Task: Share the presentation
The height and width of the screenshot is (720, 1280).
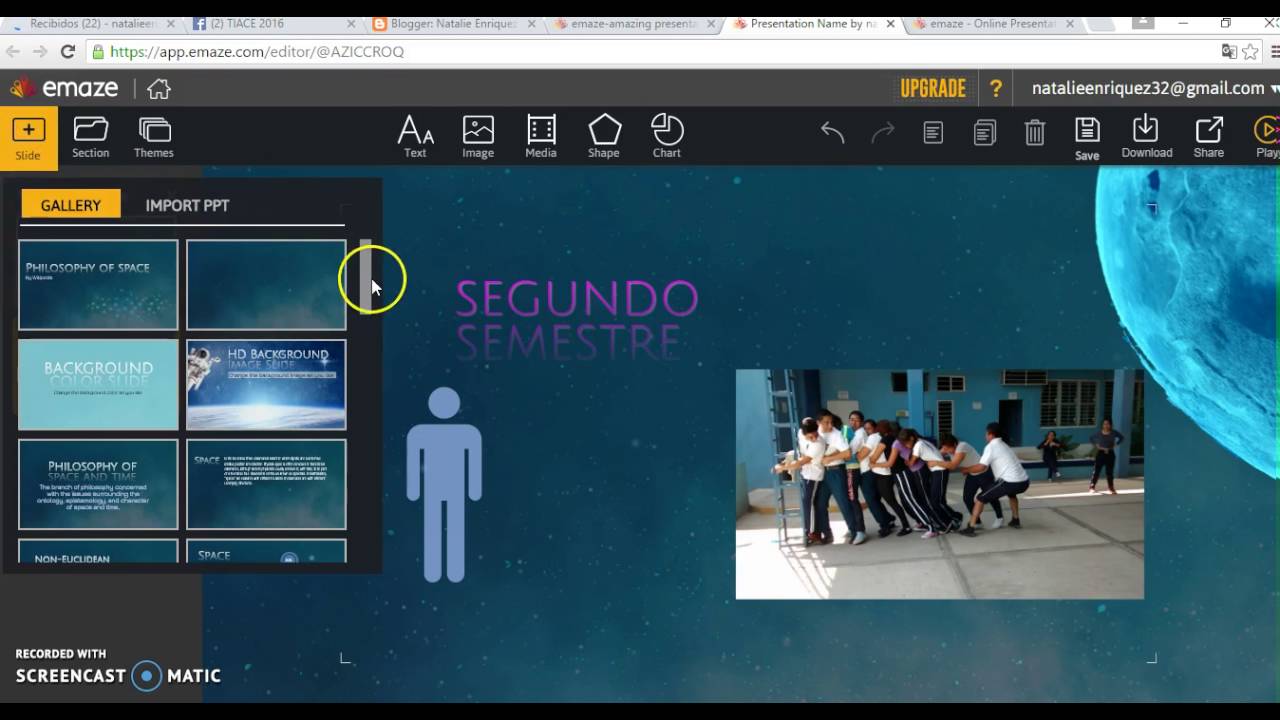Action: [x=1209, y=137]
